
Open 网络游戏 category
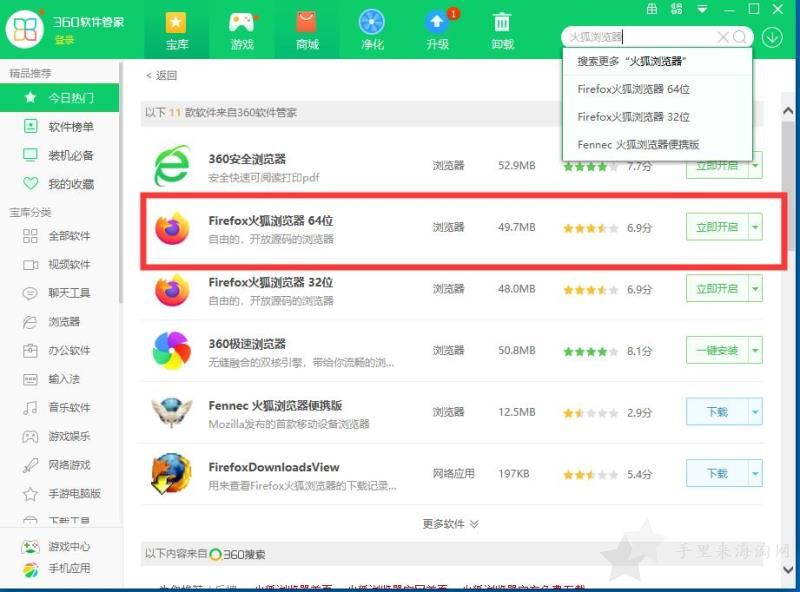tap(59, 465)
